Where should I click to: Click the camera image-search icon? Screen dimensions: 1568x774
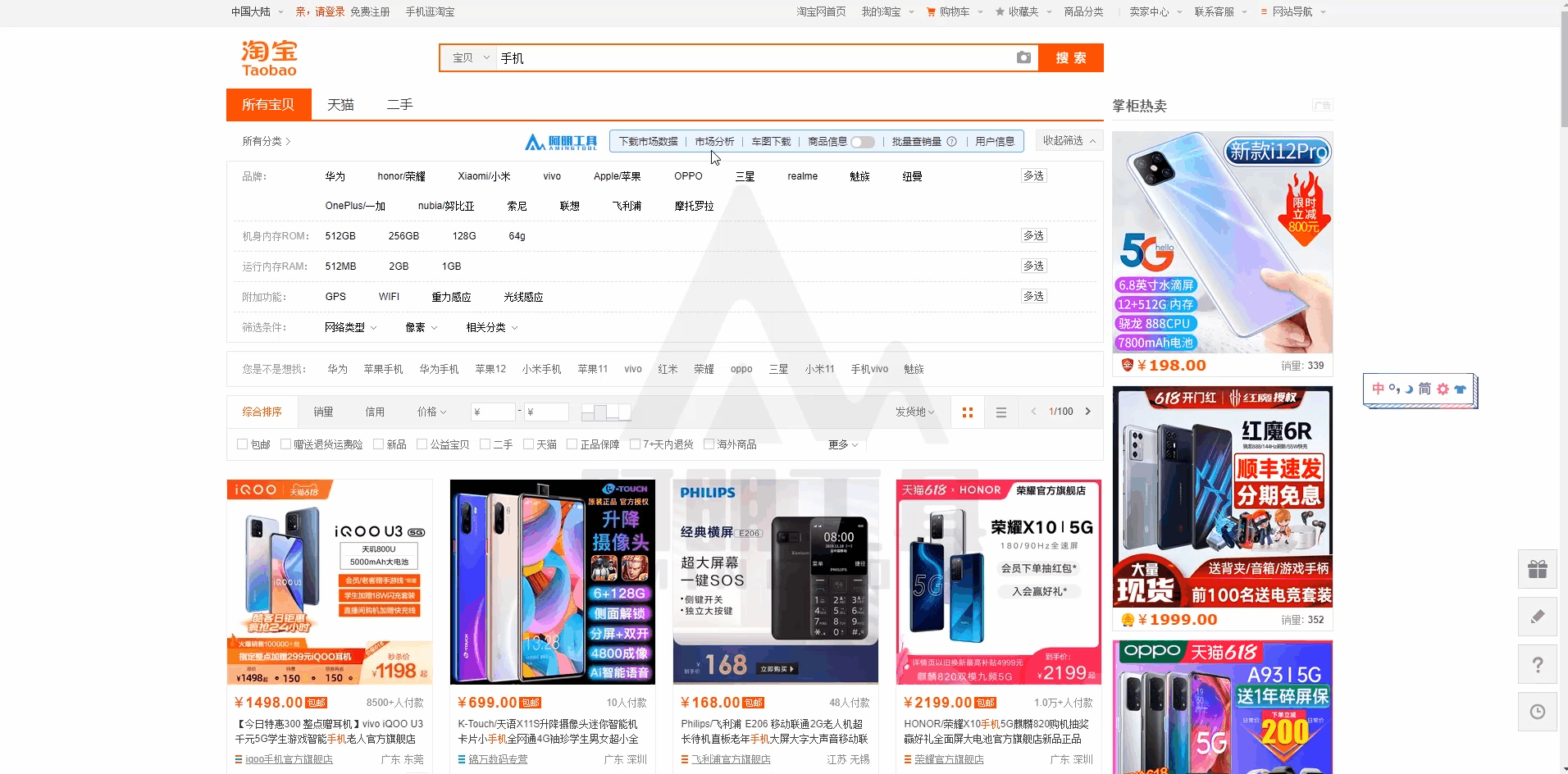coord(1023,57)
